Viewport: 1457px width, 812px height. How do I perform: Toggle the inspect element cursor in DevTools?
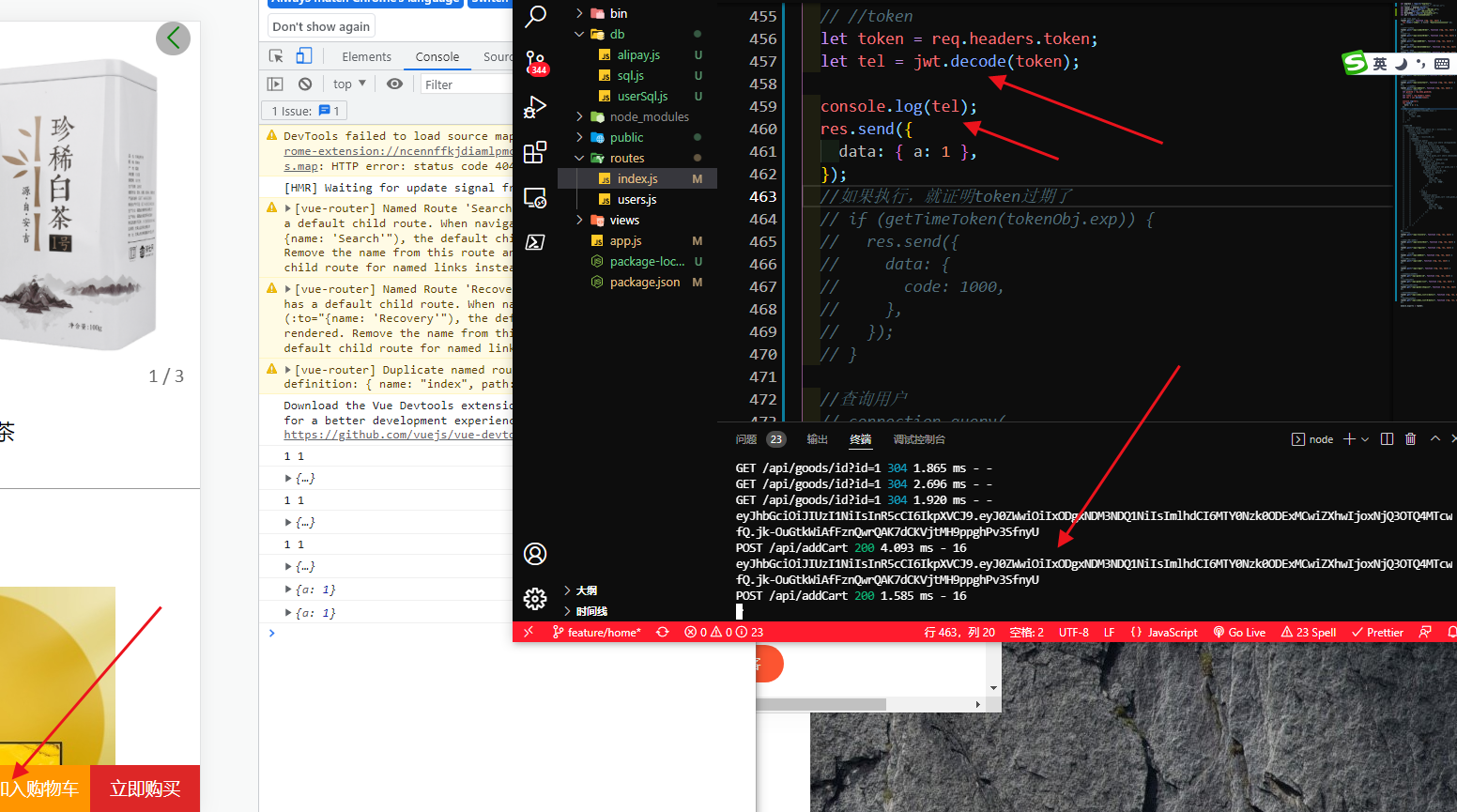(x=276, y=56)
